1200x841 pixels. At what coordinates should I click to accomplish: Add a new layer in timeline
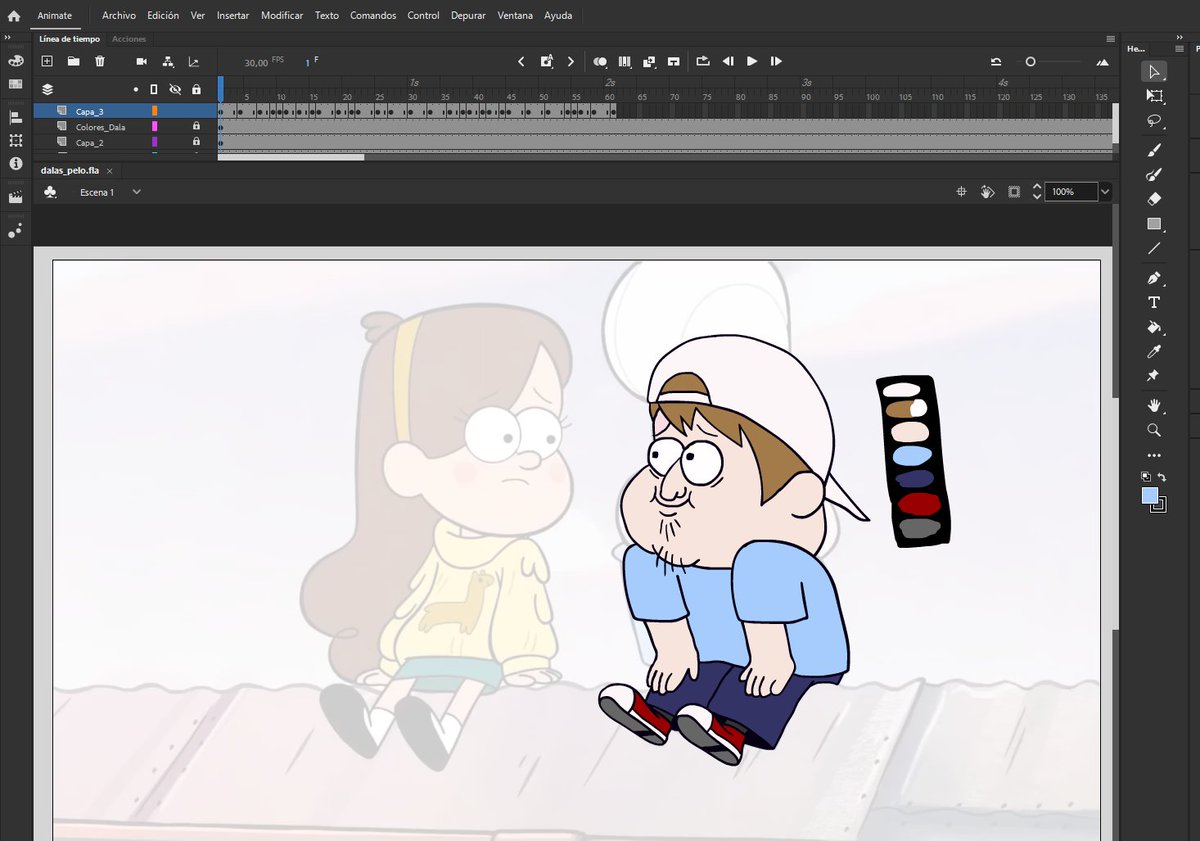(x=47, y=61)
